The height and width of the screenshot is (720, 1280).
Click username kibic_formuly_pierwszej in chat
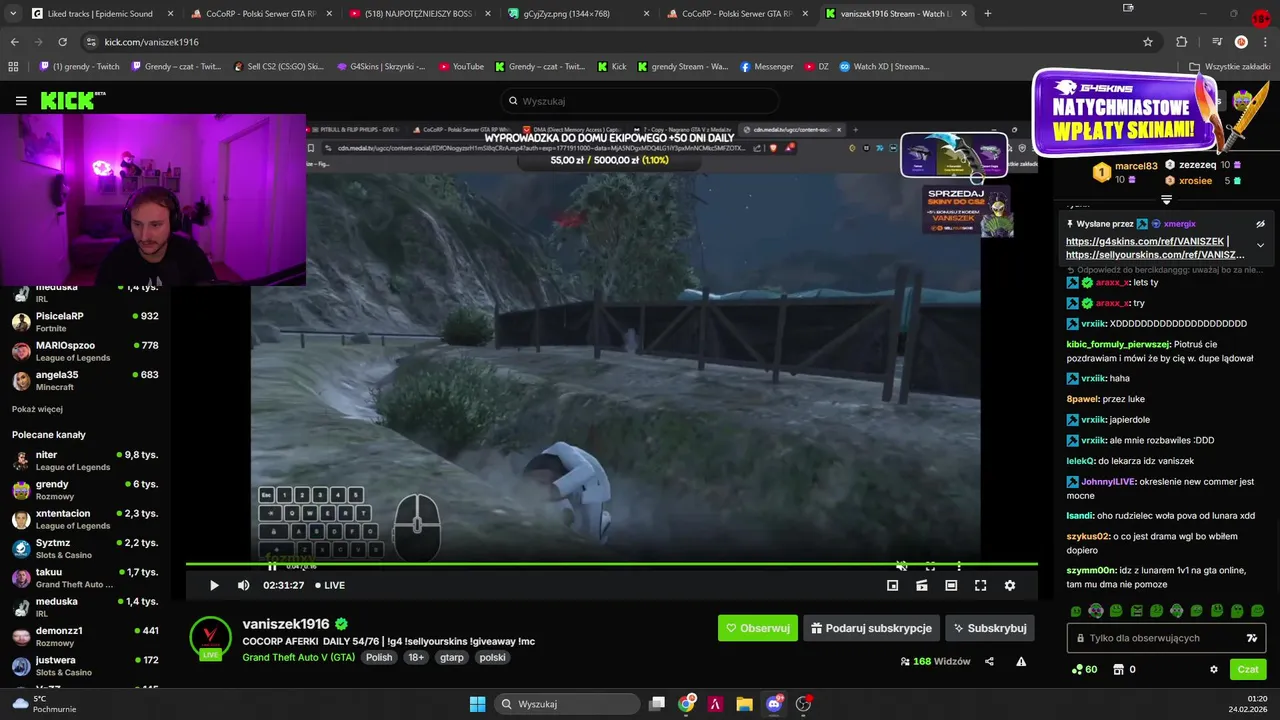point(1118,344)
